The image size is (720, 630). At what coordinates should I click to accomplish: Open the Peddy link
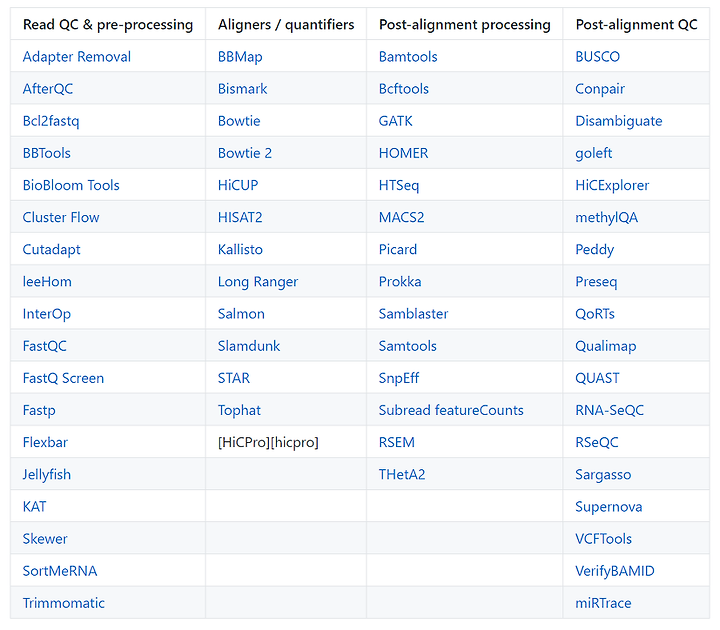point(595,250)
